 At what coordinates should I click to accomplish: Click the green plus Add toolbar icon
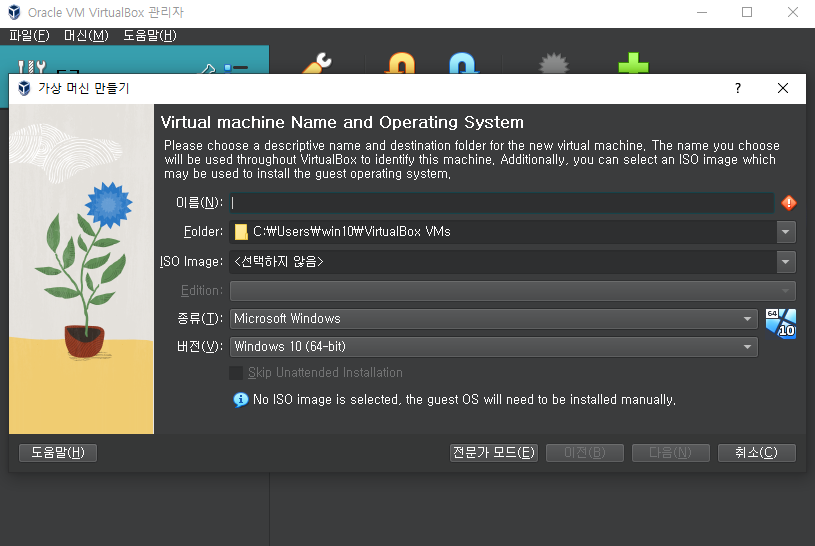click(x=634, y=62)
